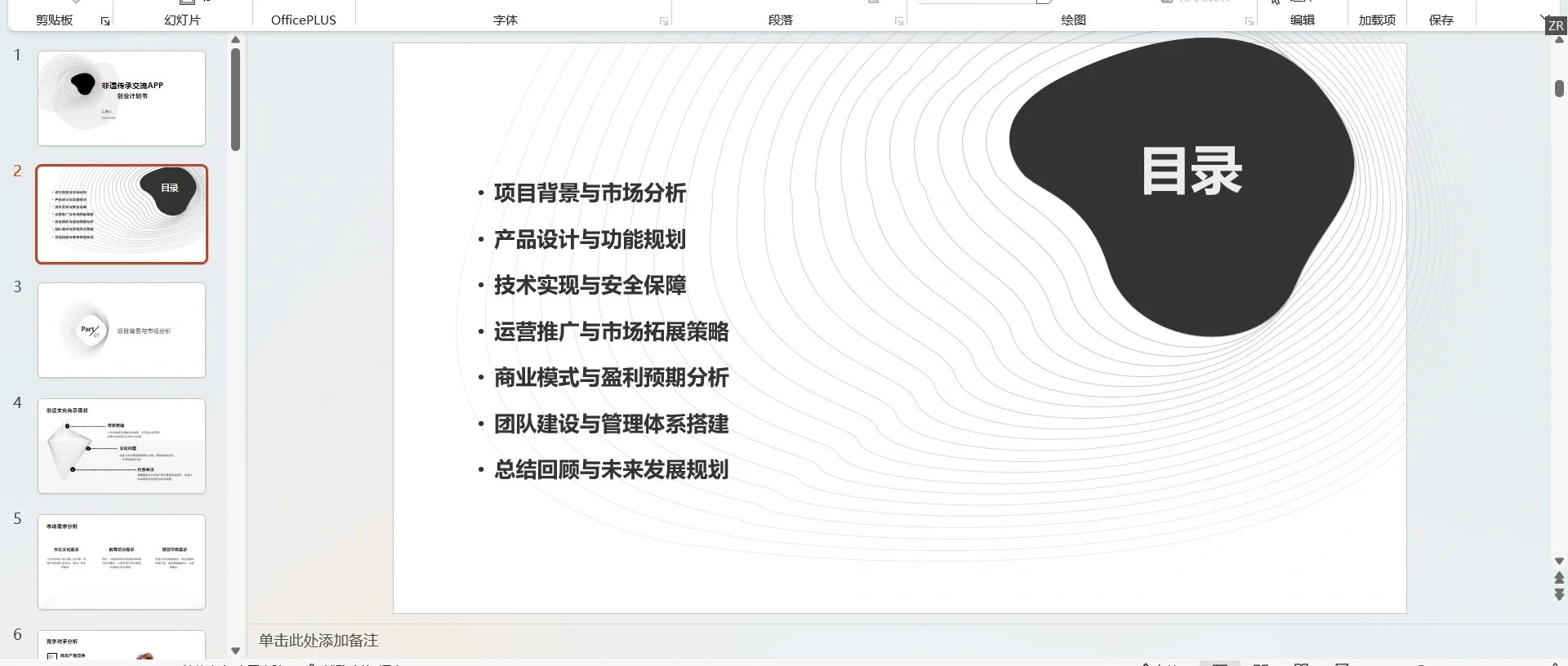The image size is (1568, 666).
Task: Select slide 3 thumbnail Part 01
Action: [x=122, y=331]
